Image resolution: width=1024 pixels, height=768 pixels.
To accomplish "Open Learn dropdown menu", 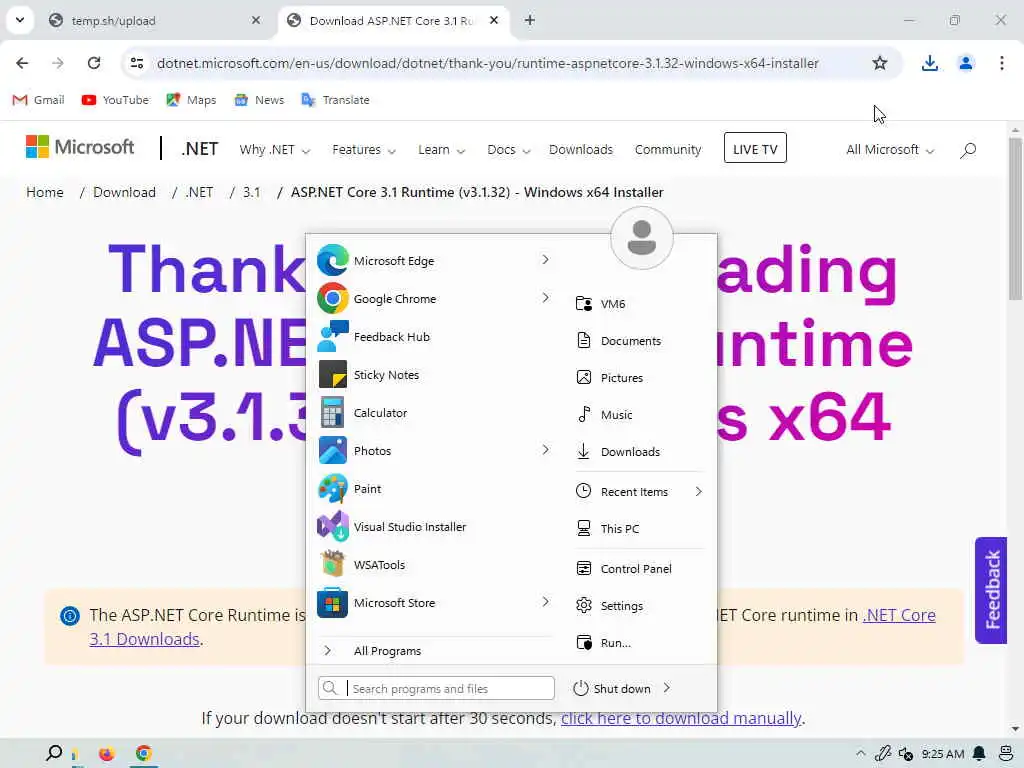I will [441, 150].
